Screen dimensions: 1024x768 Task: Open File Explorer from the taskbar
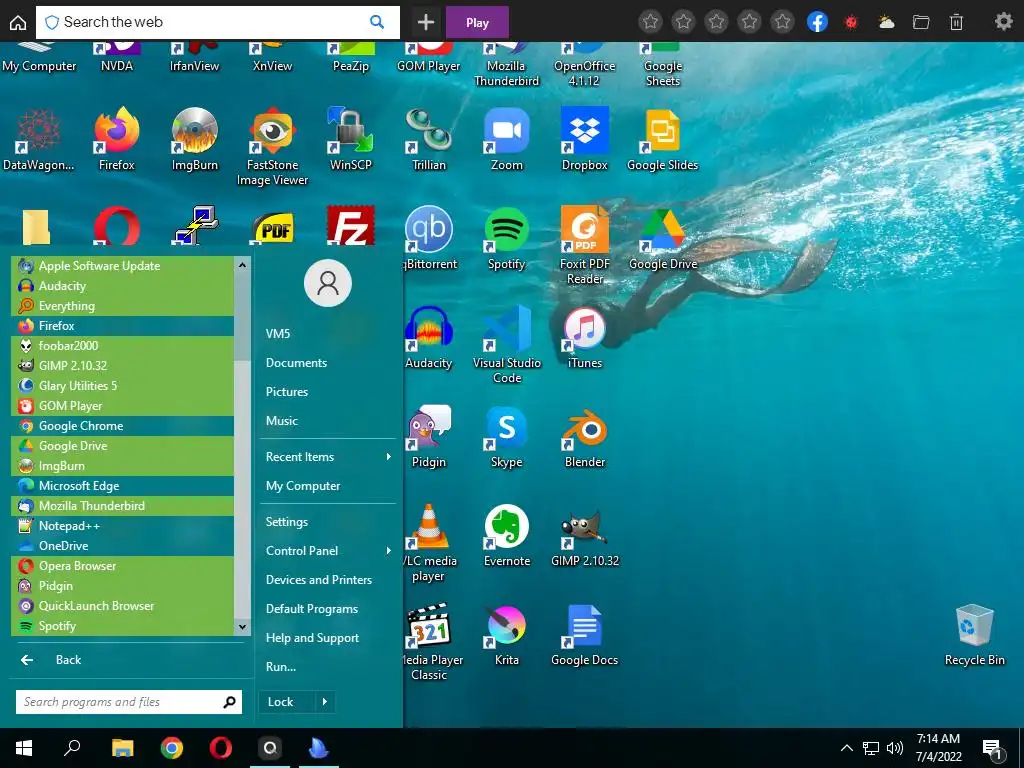pos(122,748)
